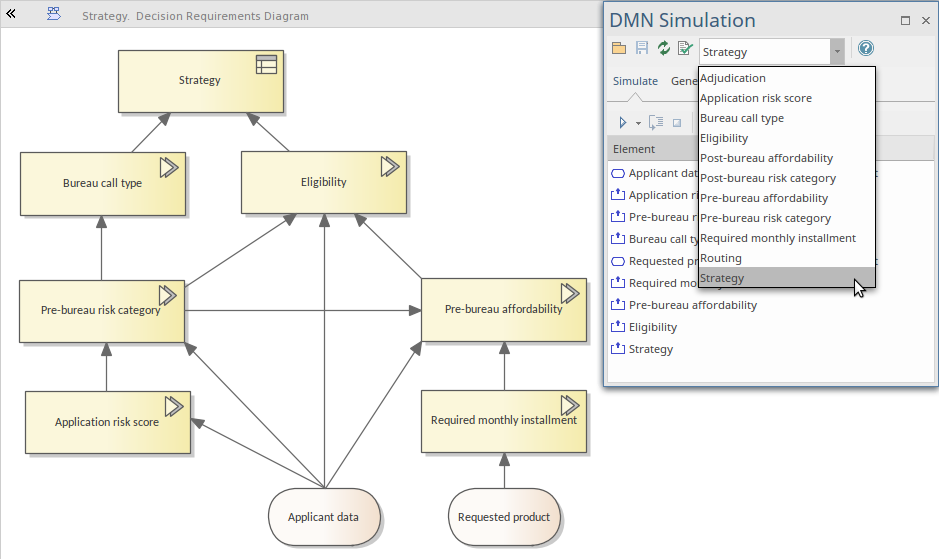939x559 pixels.
Task: Click the stop simulation square icon
Action: [x=677, y=122]
